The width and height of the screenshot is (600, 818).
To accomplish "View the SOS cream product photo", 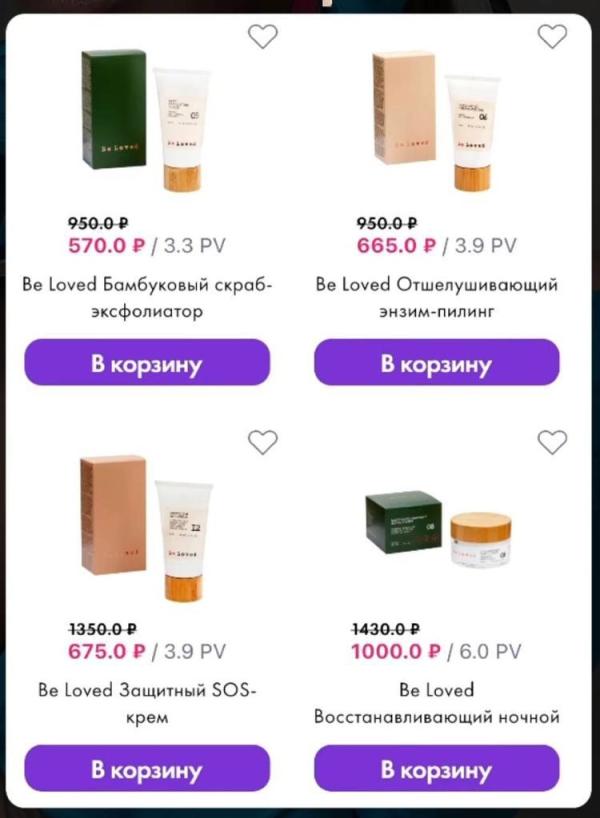I will click(x=146, y=527).
